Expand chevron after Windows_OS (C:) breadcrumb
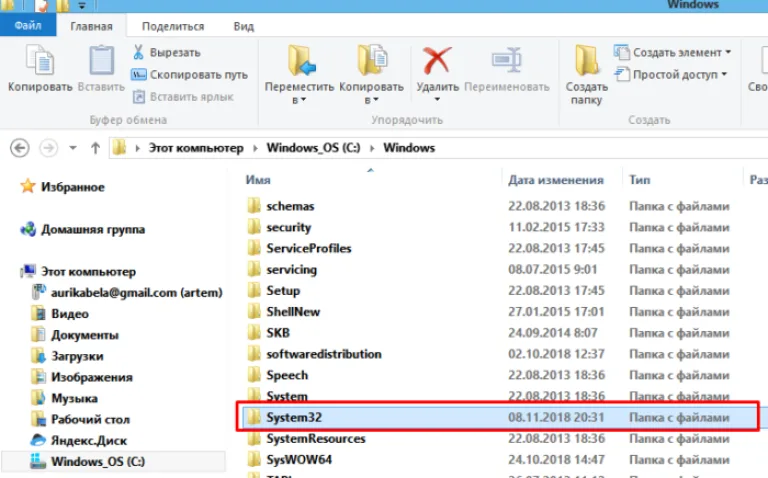 [372, 148]
